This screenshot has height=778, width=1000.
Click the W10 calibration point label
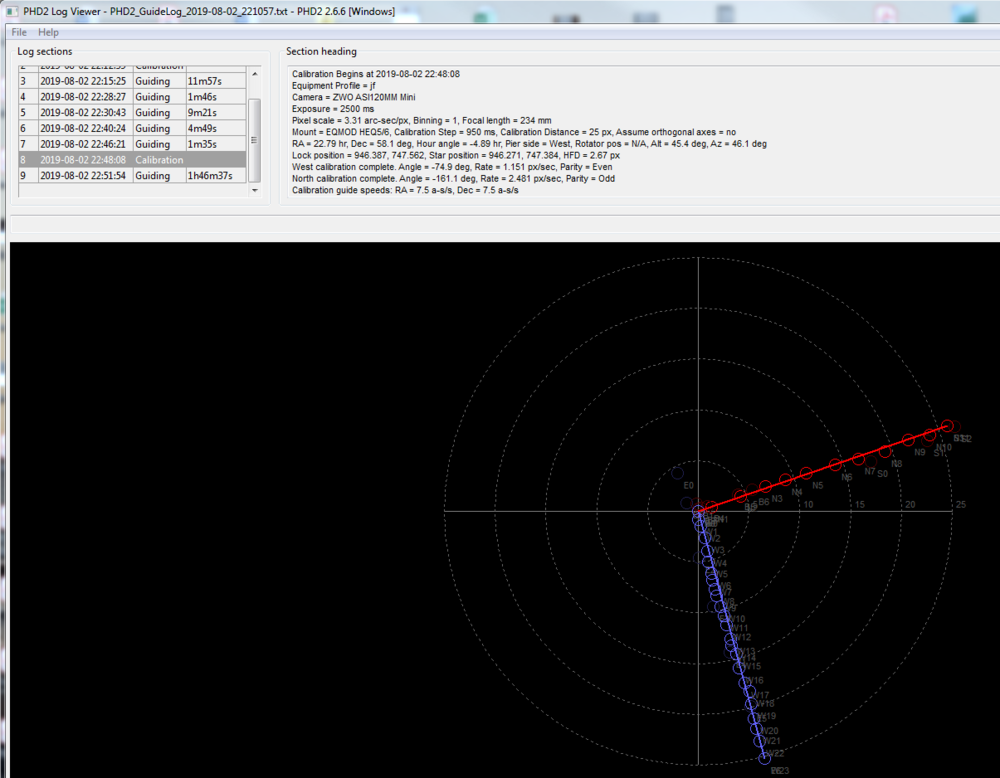click(737, 619)
